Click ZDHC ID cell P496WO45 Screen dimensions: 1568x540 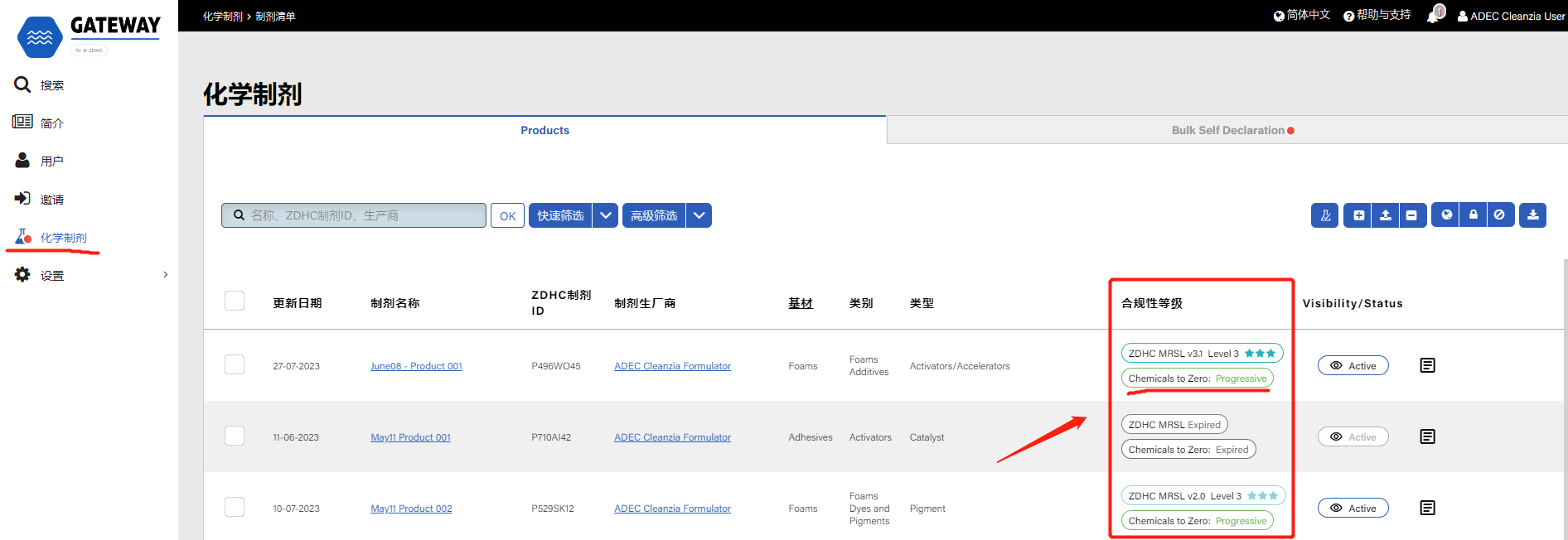(x=556, y=366)
